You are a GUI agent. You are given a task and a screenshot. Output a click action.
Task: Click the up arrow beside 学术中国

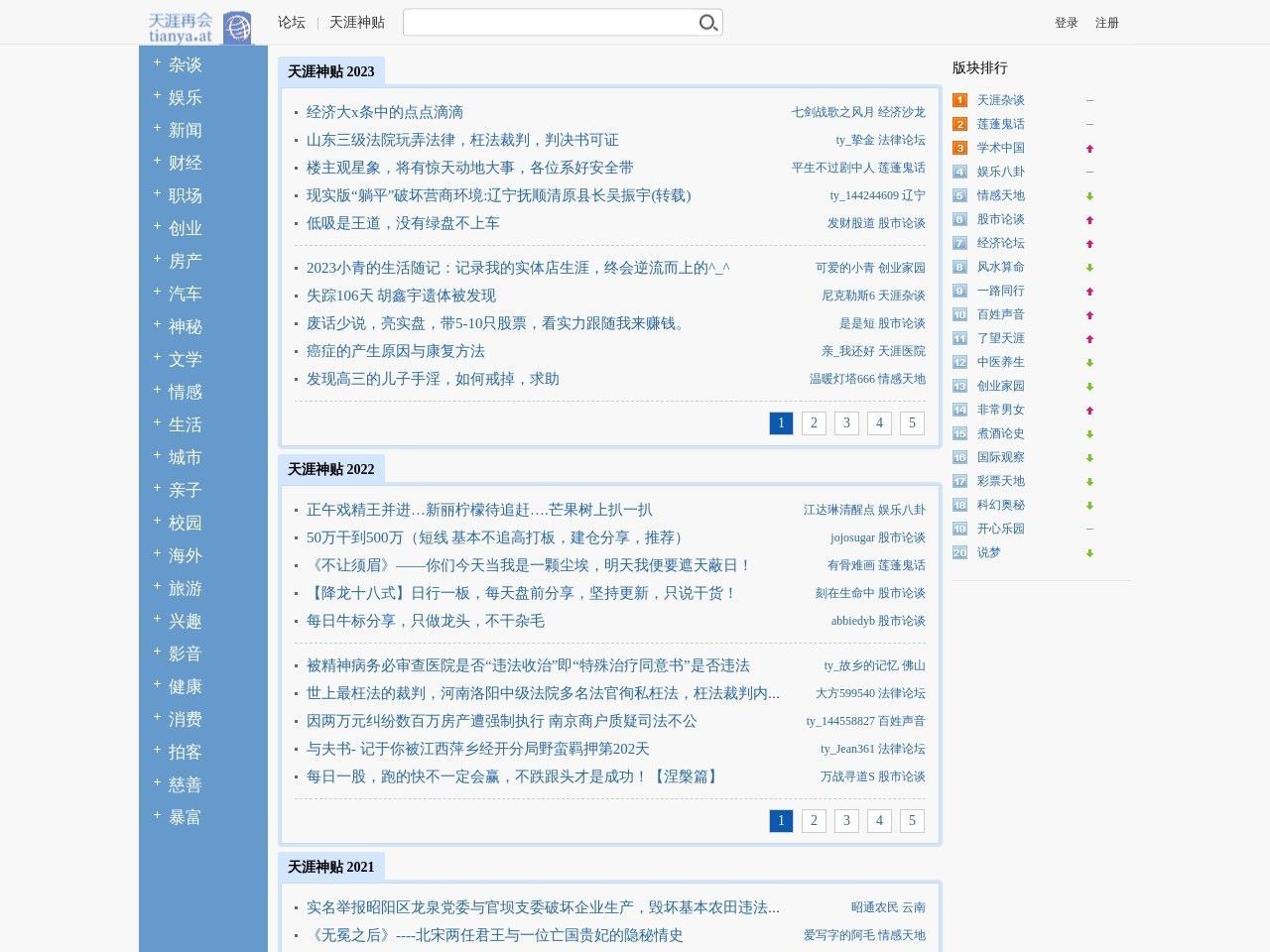click(x=1089, y=149)
